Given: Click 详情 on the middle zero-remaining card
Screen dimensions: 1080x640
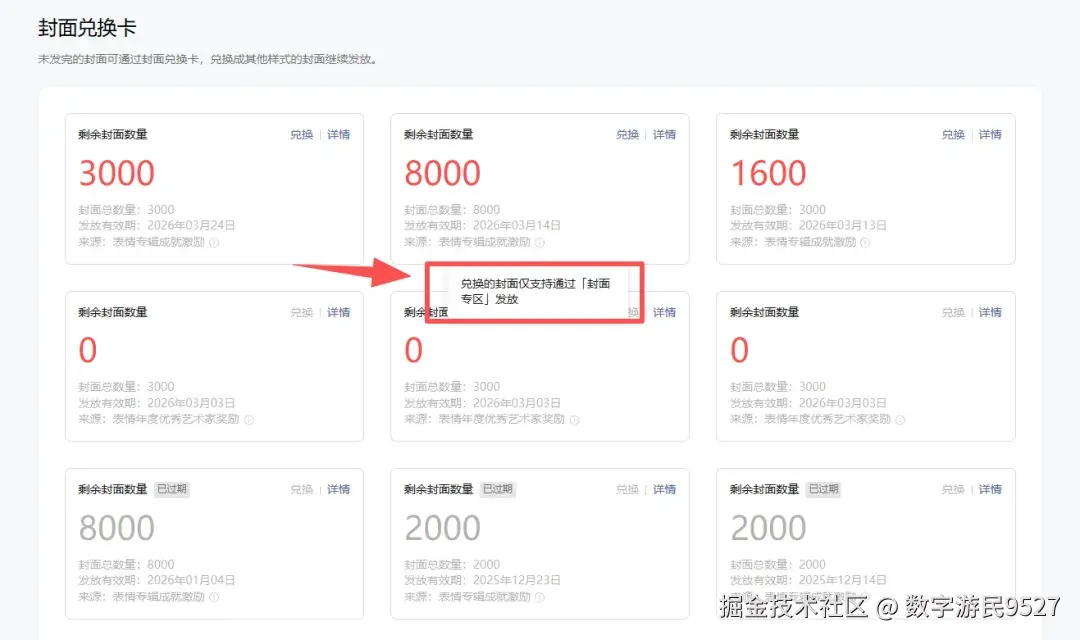Looking at the screenshot, I should coord(664,312).
